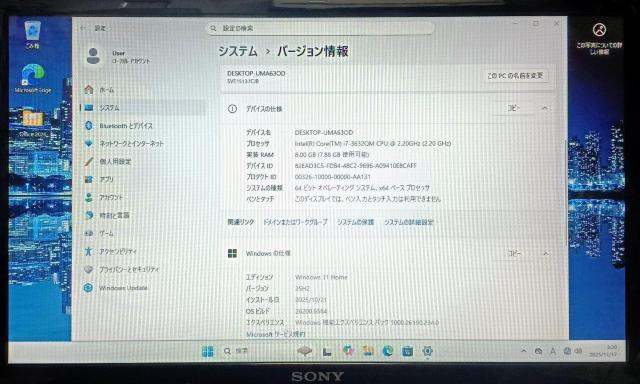Open the Microsoft サービス規約 link
The height and width of the screenshot is (384, 640).
(x=276, y=334)
